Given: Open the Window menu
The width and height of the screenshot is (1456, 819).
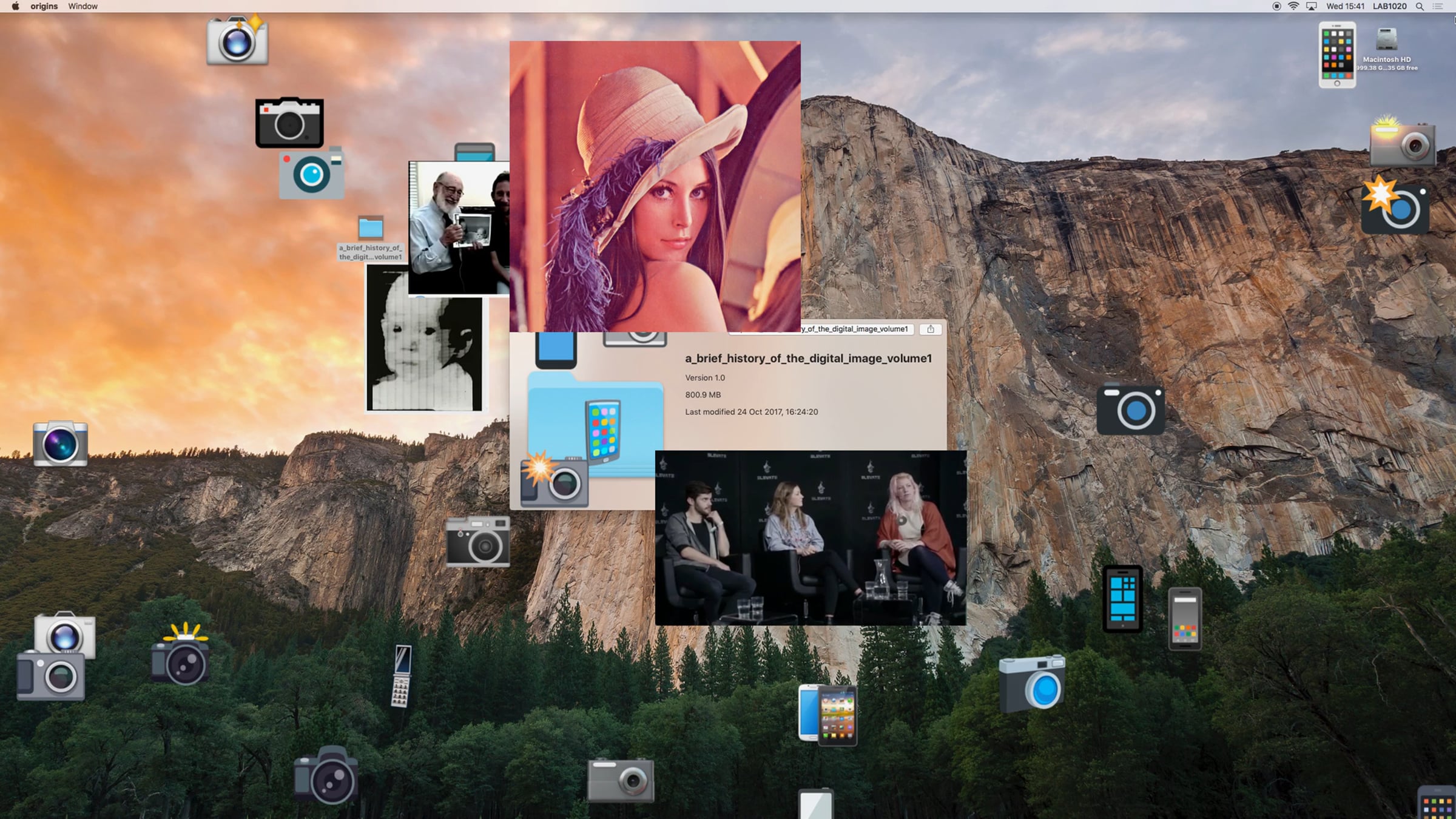Looking at the screenshot, I should 83,6.
